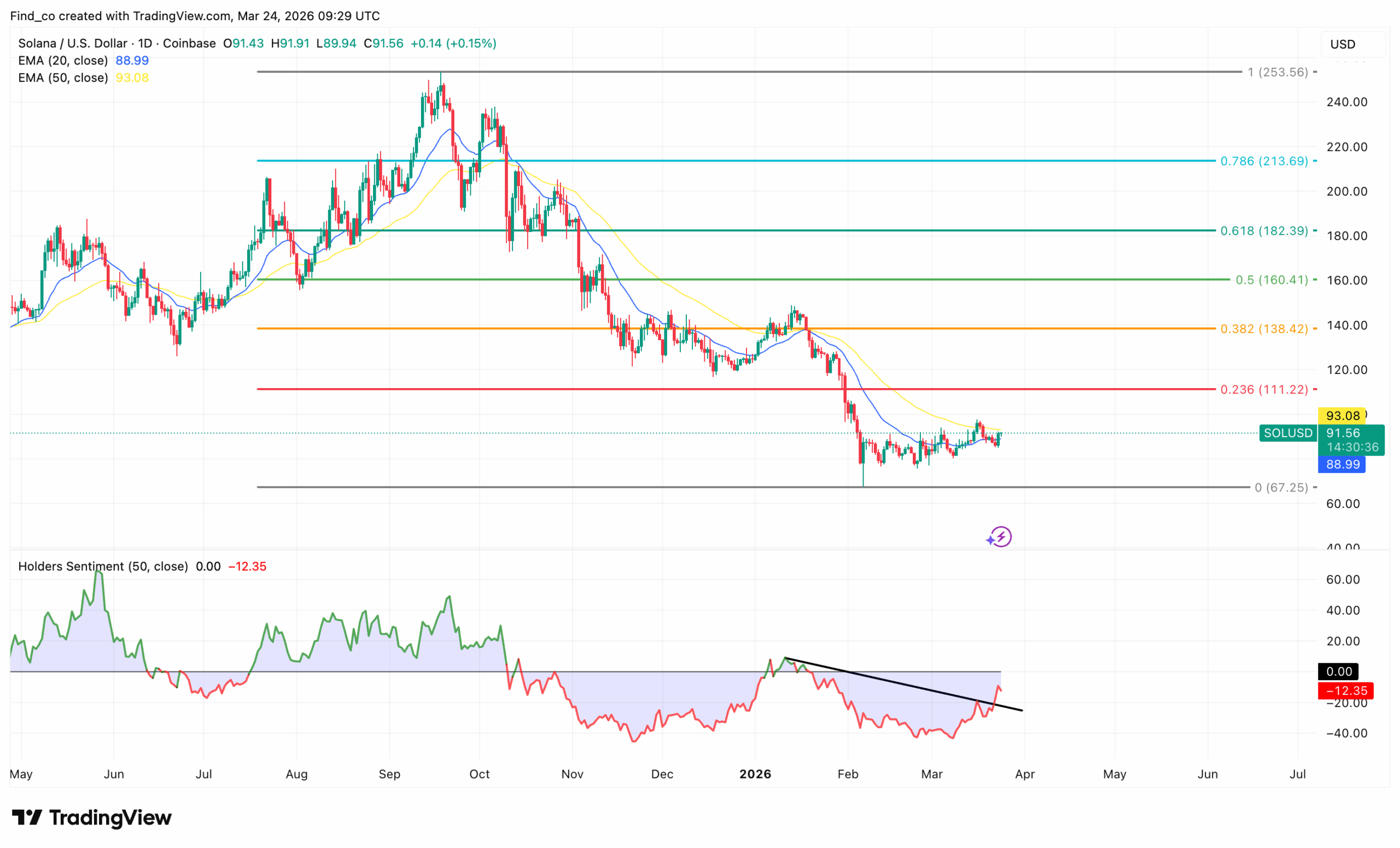Click the 120.00 price axis value
Viewport: 1400px width, 848px height.
tap(1346, 370)
